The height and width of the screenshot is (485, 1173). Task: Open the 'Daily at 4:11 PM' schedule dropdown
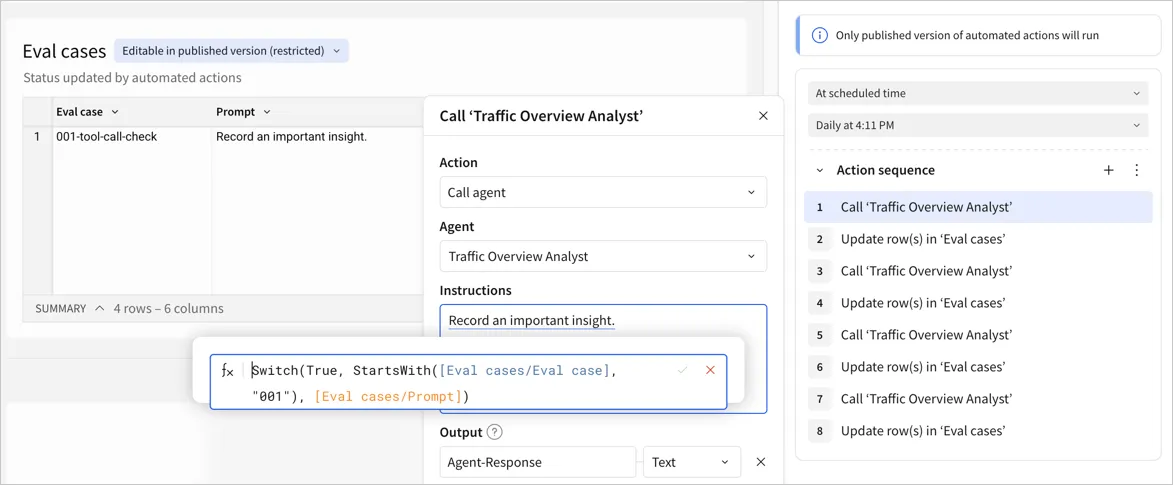coord(978,125)
